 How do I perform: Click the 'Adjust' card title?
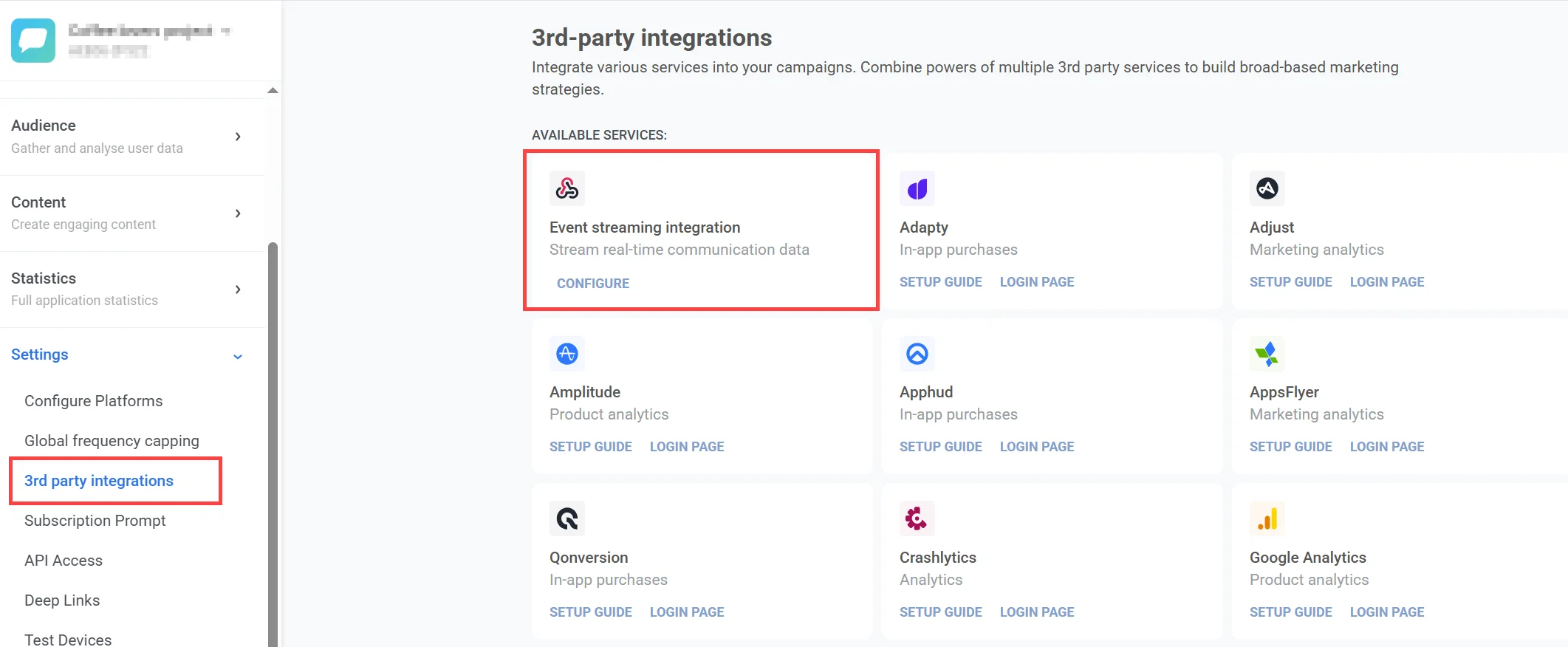[x=1272, y=227]
